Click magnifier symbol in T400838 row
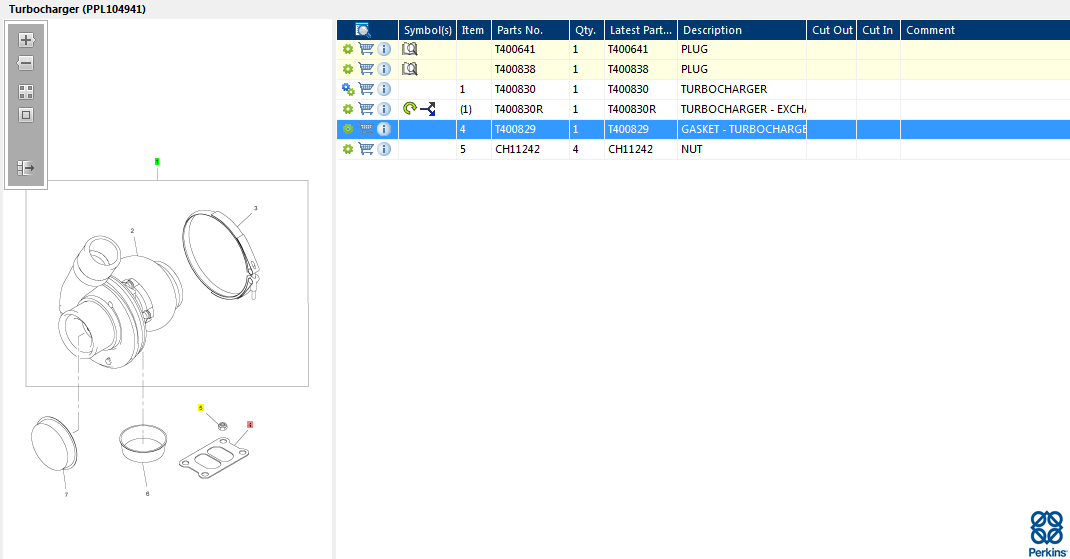Screen dimensions: 1070x559 (409, 69)
